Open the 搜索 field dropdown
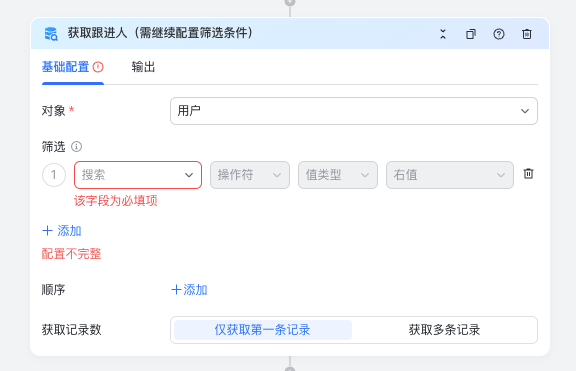The image size is (576, 371). click(x=138, y=175)
